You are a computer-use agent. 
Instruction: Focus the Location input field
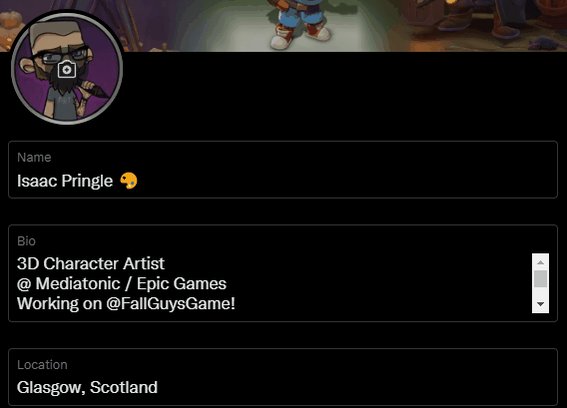283,377
